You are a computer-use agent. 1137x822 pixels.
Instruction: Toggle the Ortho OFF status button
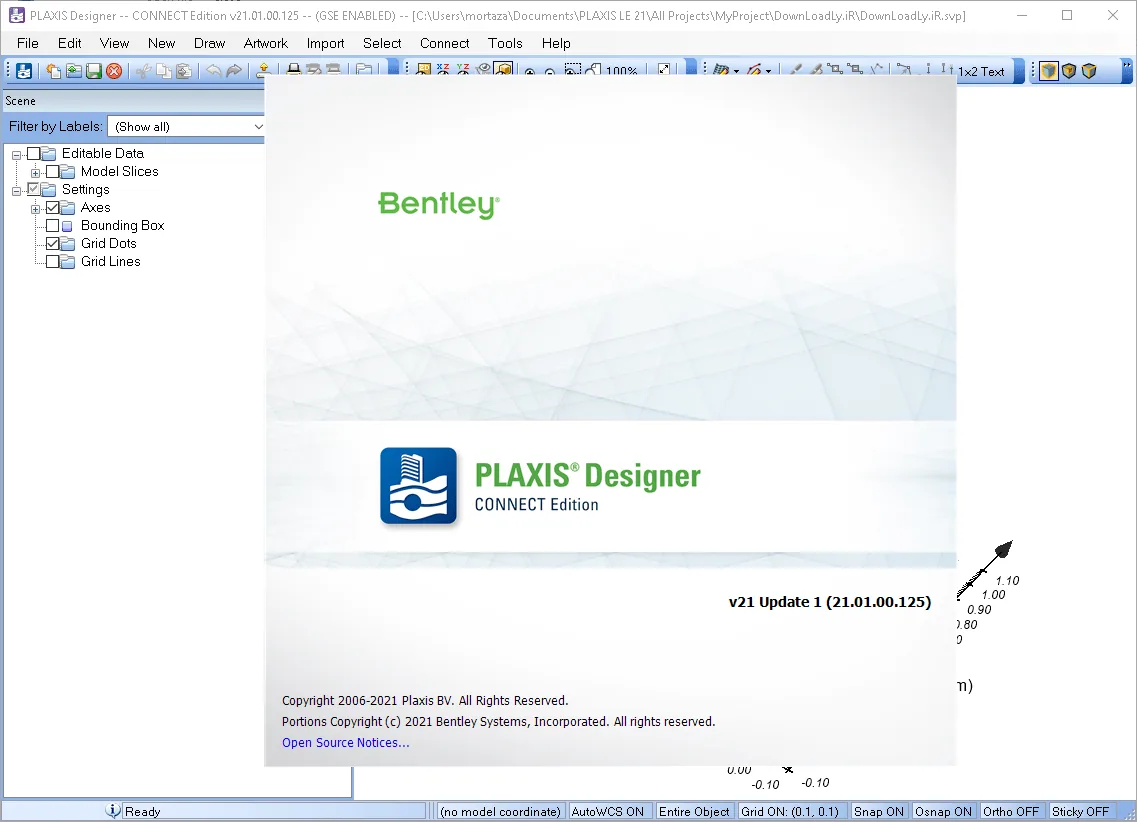[x=1011, y=811]
